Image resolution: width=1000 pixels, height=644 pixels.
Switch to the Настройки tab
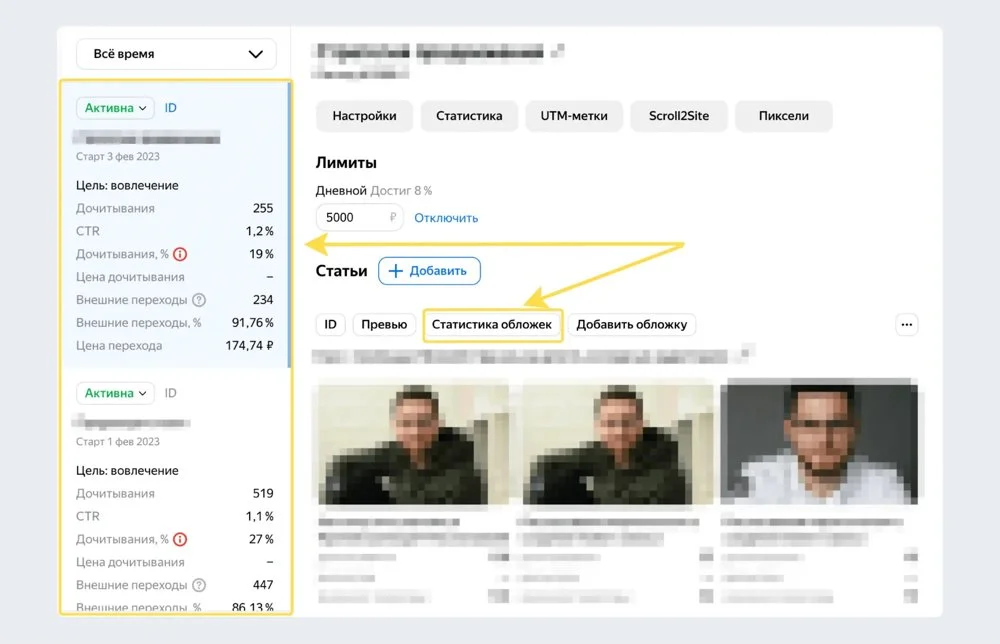364,116
